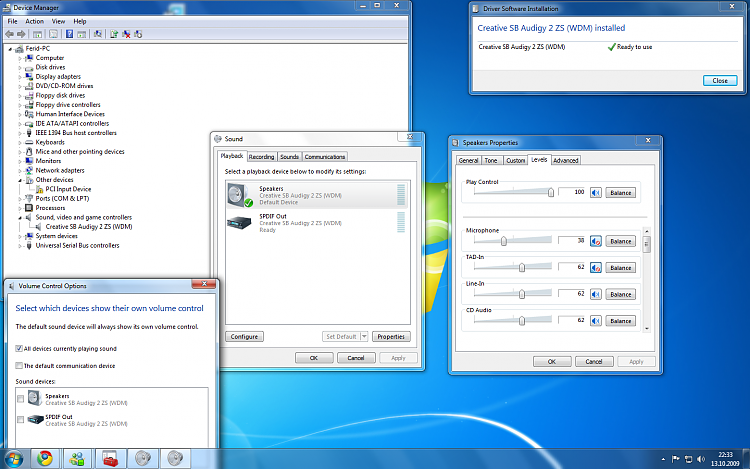
Task: Expand the Disk drives tree node
Action: point(20,67)
